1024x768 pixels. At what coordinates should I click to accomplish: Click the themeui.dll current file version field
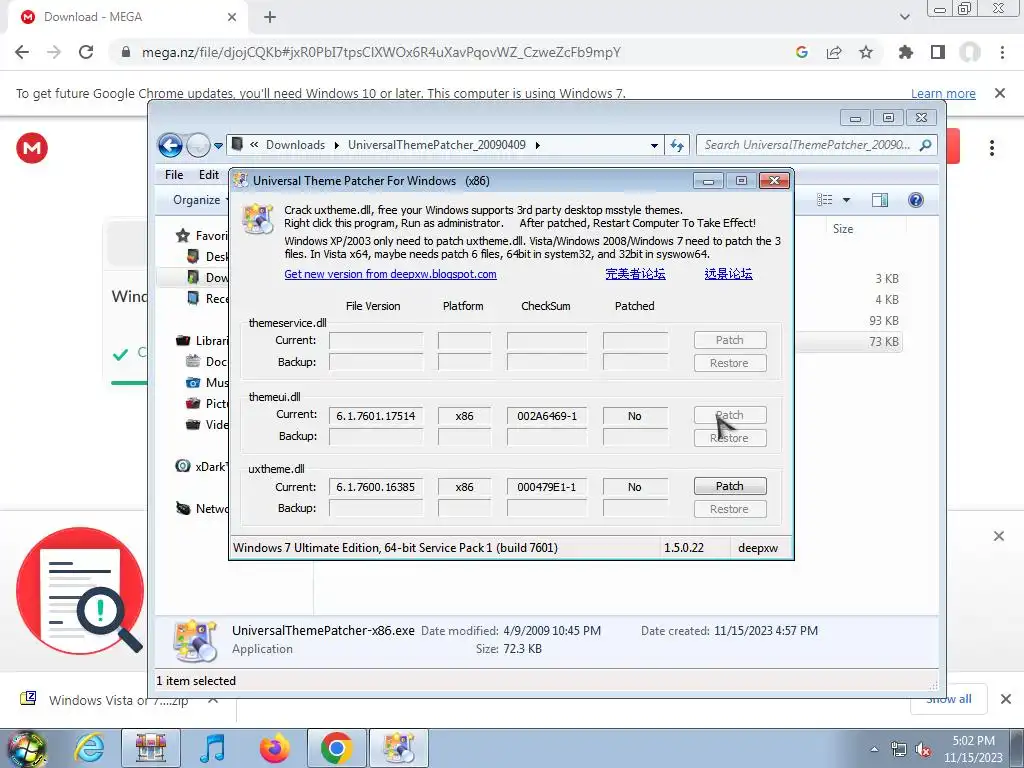pyautogui.click(x=376, y=416)
